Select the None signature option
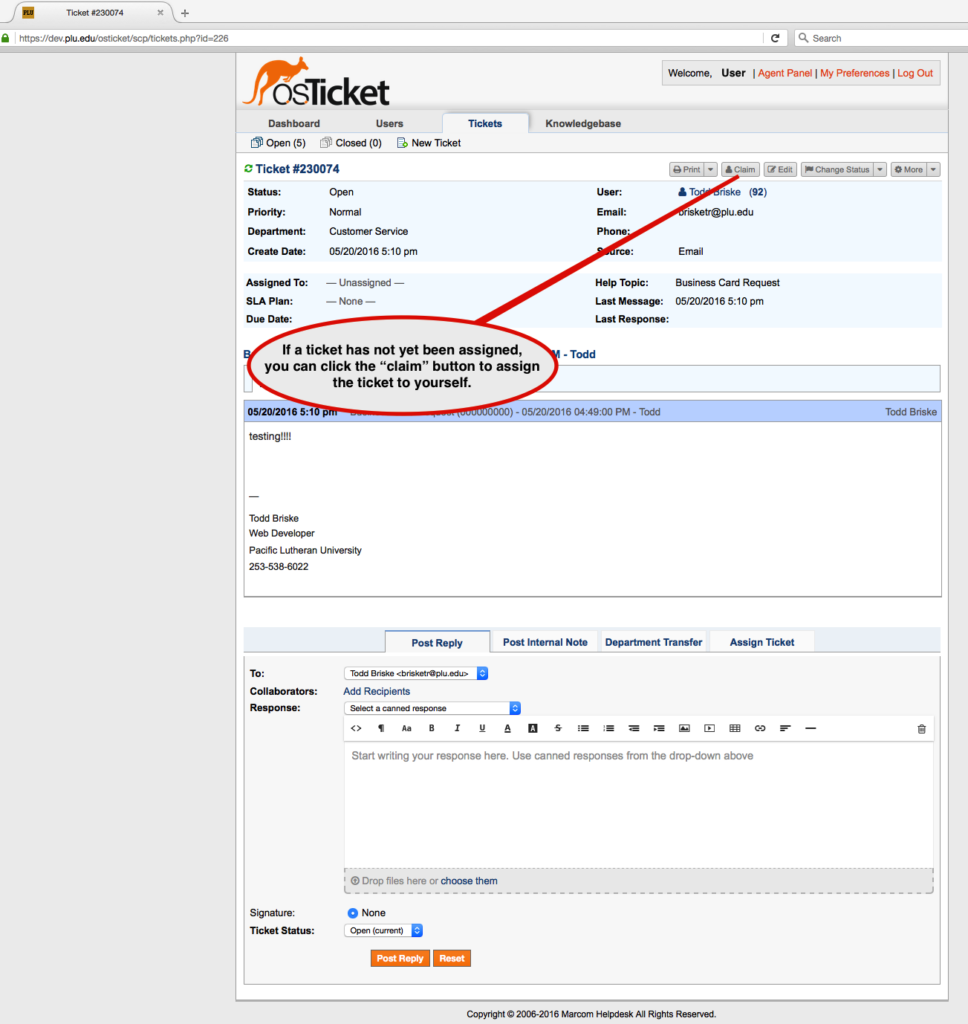This screenshot has height=1024, width=968. [x=353, y=913]
